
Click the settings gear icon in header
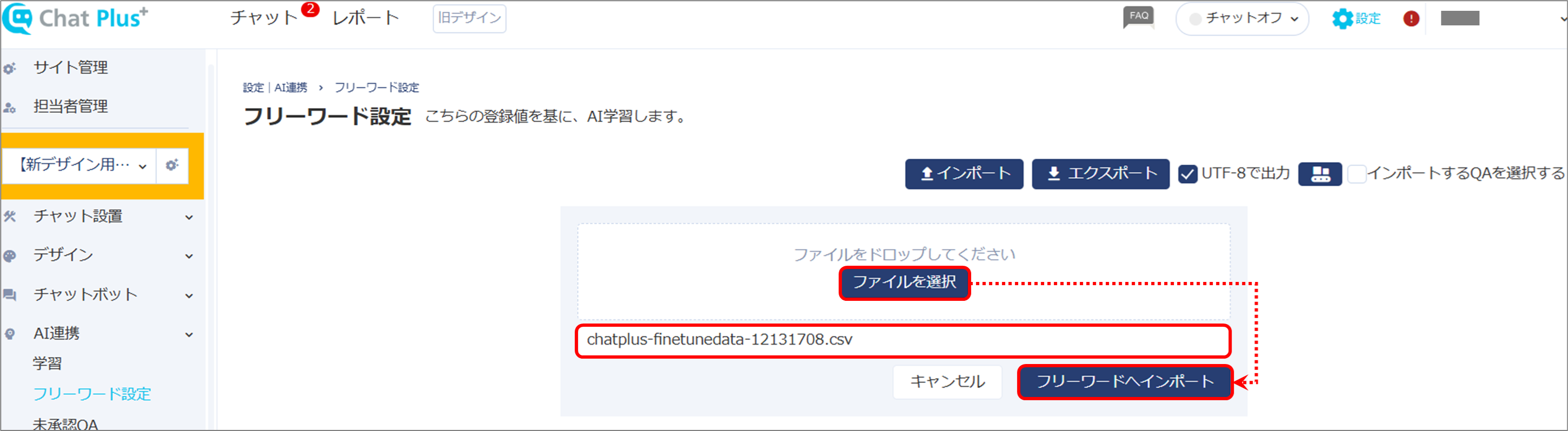pyautogui.click(x=1342, y=19)
